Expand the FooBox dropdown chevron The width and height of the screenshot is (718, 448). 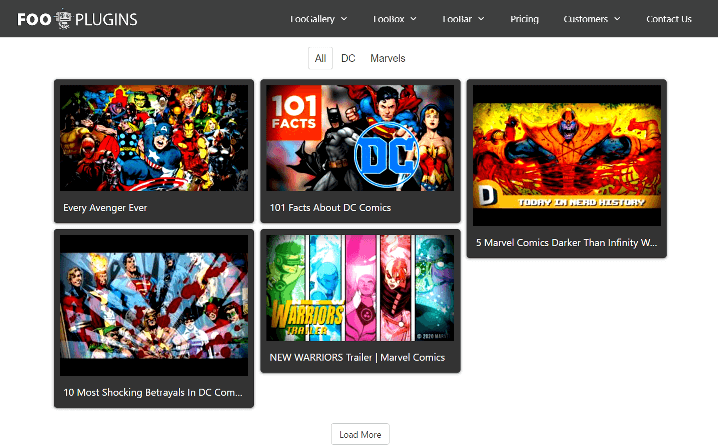pyautogui.click(x=413, y=19)
